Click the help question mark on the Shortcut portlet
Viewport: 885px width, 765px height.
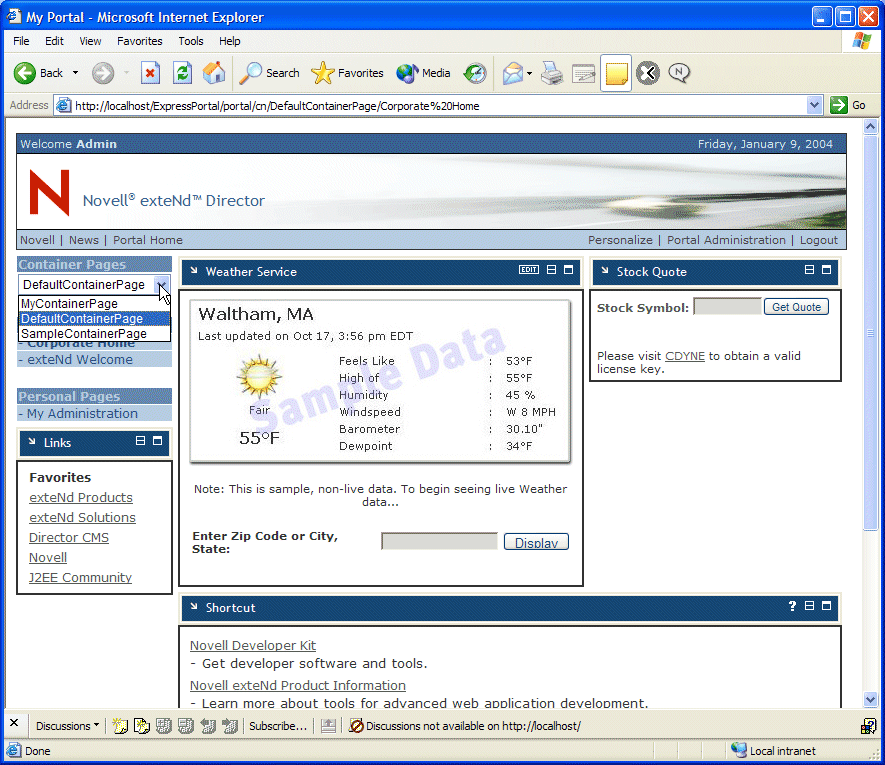click(x=792, y=607)
